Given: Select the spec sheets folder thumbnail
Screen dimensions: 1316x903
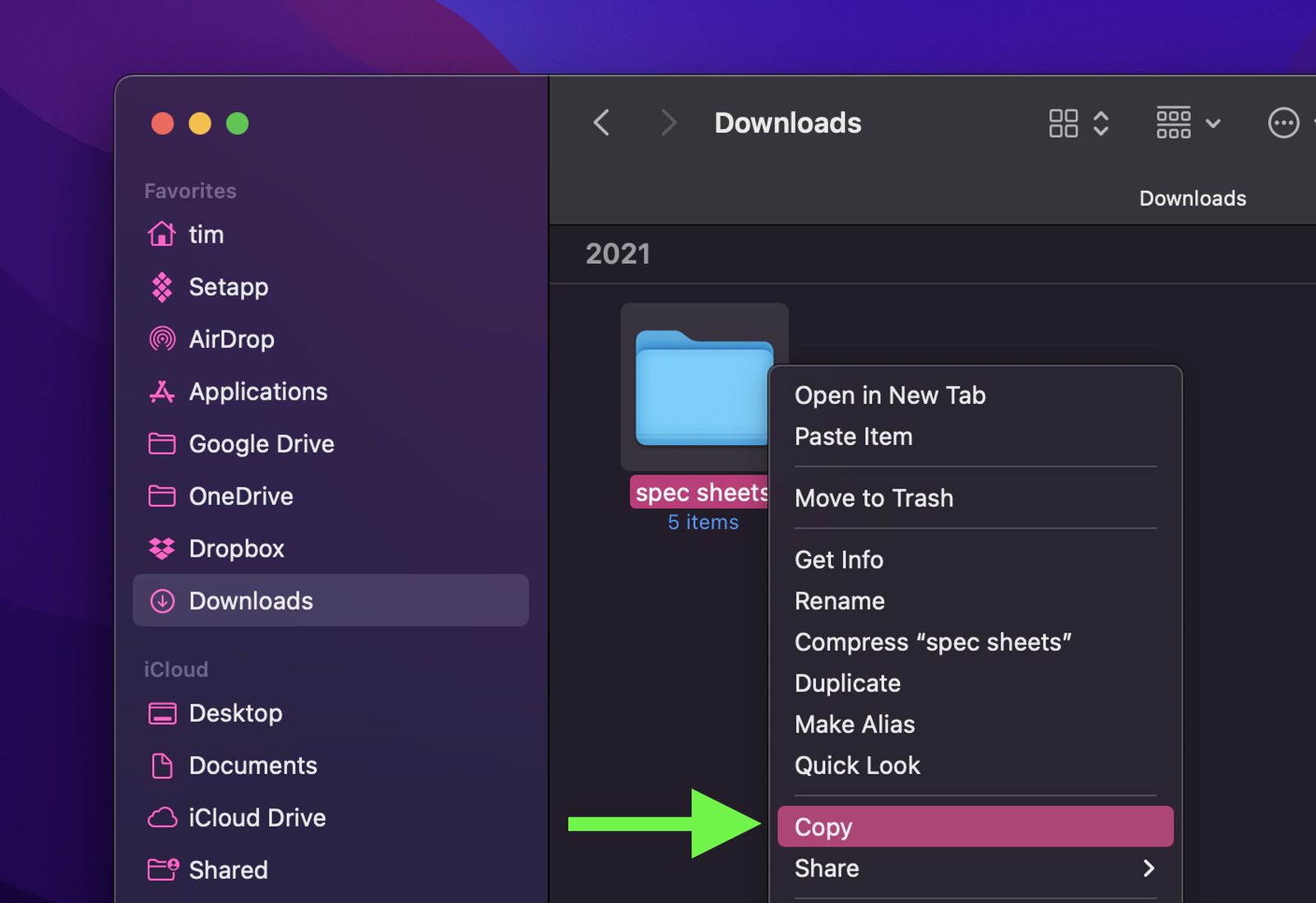Looking at the screenshot, I should click(704, 387).
